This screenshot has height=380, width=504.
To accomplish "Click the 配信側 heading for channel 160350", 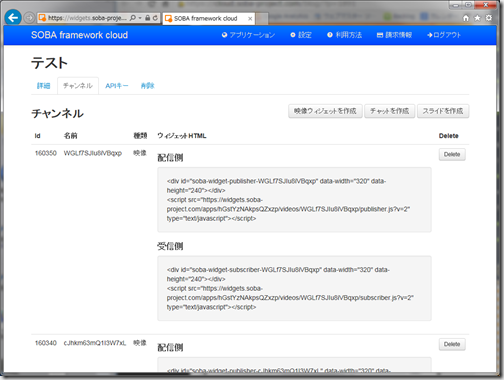I will [x=170, y=158].
